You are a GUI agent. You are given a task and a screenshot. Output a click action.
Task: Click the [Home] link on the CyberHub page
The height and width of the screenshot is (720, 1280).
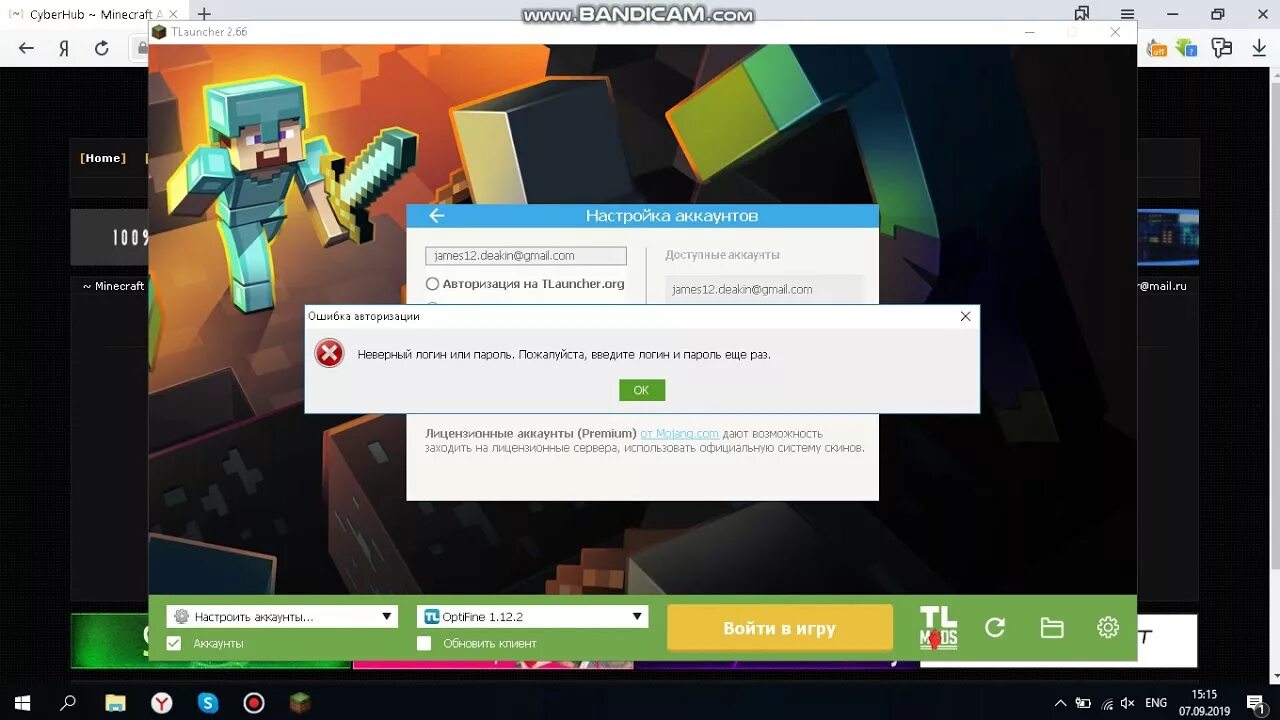103,158
